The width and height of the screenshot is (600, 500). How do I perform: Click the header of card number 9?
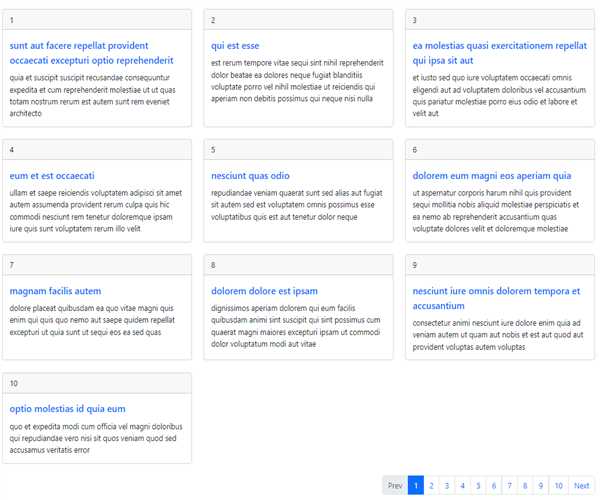tap(499, 265)
